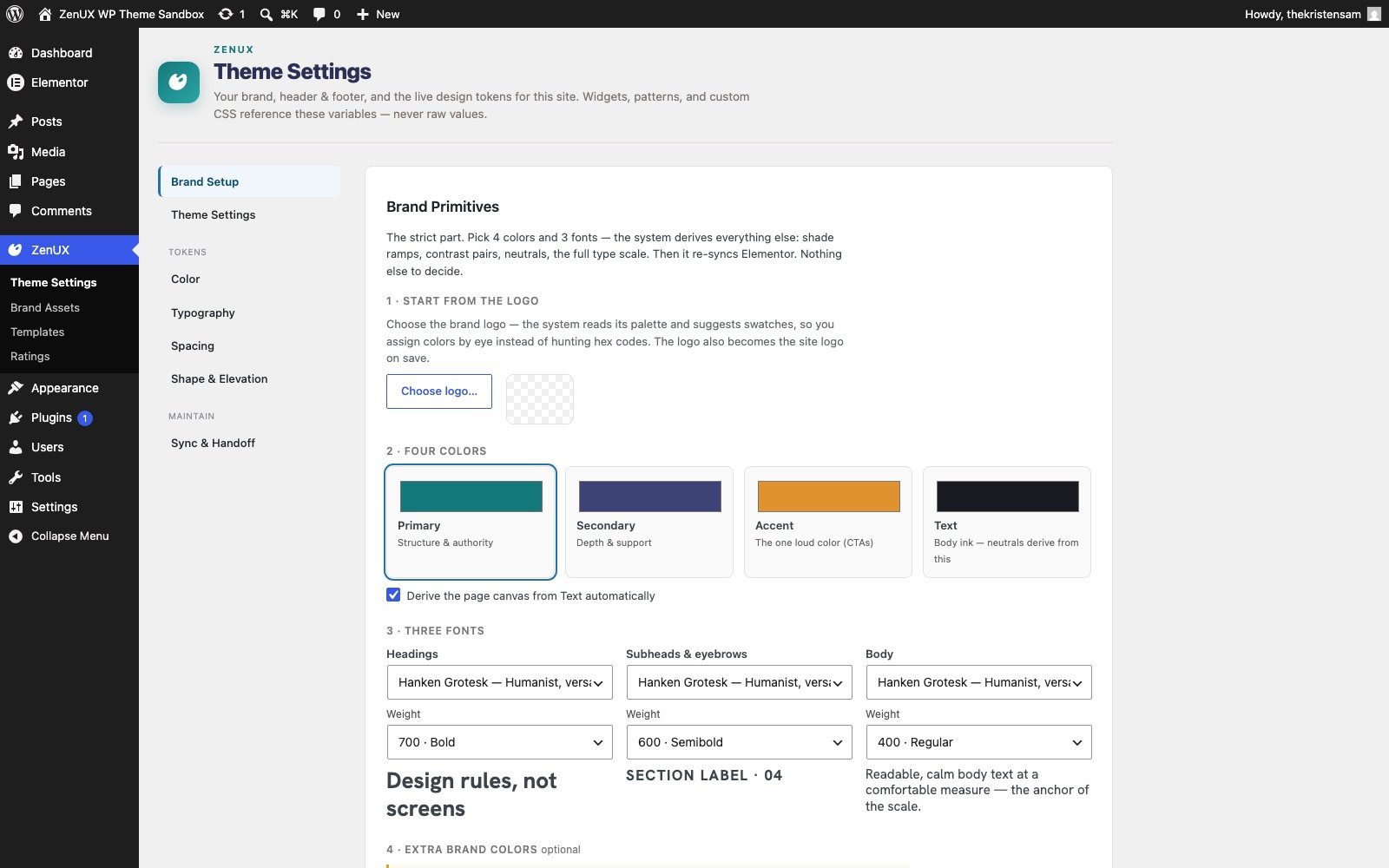The height and width of the screenshot is (868, 1389).
Task: Click the Settings sliders icon
Action: (x=16, y=507)
